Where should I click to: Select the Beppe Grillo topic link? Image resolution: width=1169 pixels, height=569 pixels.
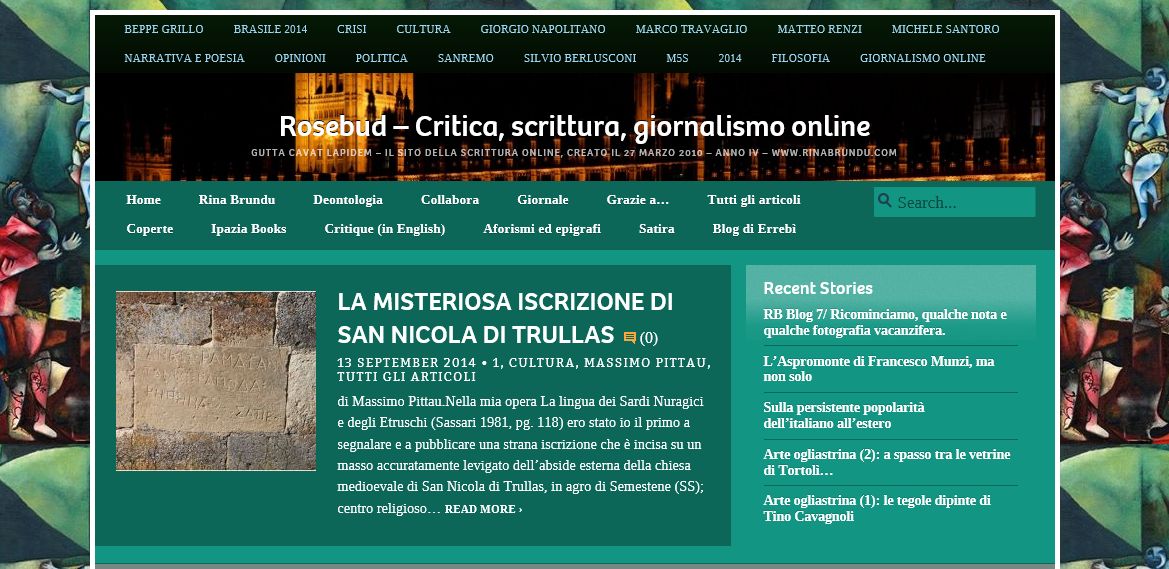[163, 29]
